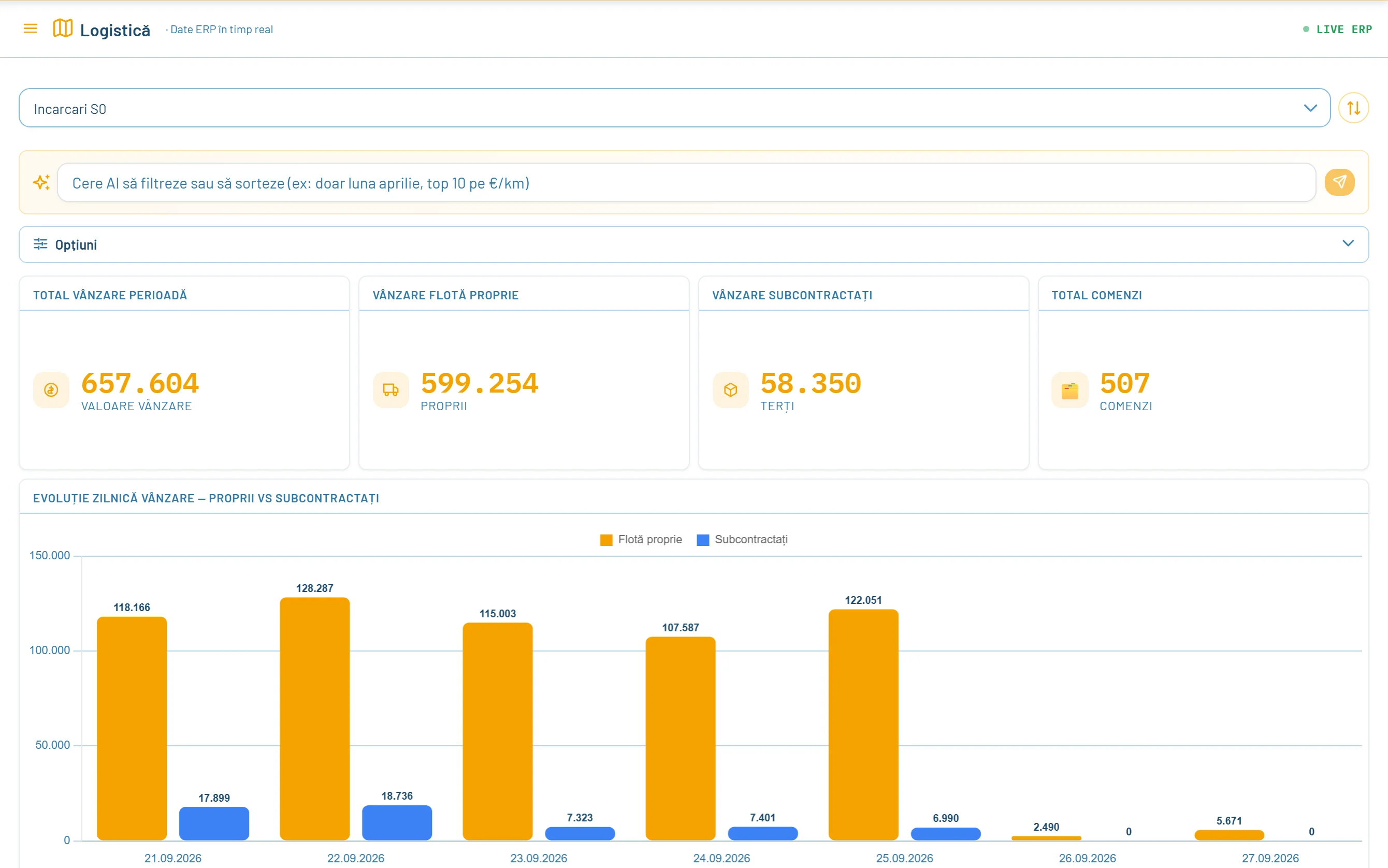The width and height of the screenshot is (1388, 868).
Task: Open the hamburger navigation menu
Action: [31, 28]
